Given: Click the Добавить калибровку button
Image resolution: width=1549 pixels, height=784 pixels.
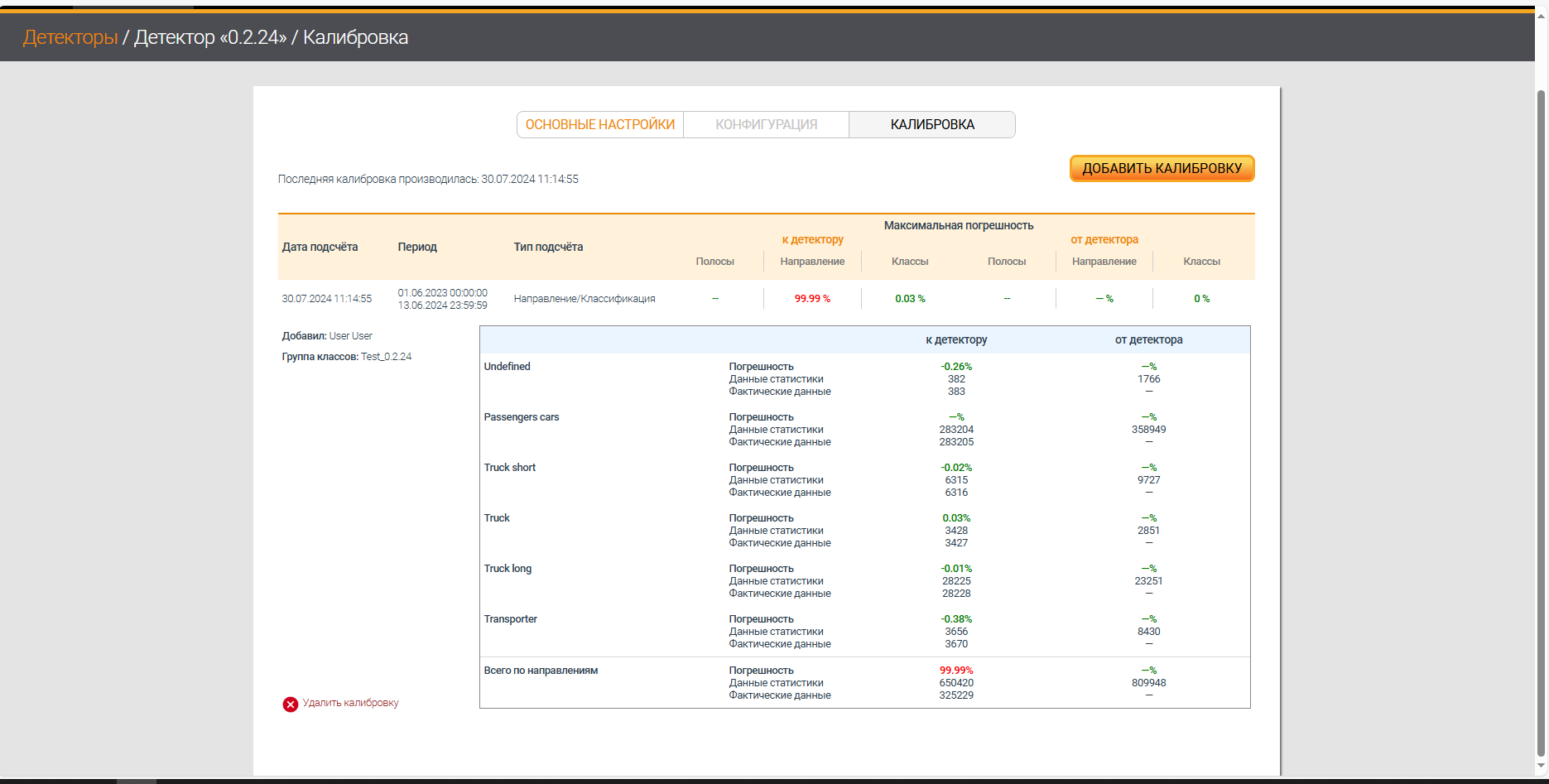Looking at the screenshot, I should pos(1162,168).
